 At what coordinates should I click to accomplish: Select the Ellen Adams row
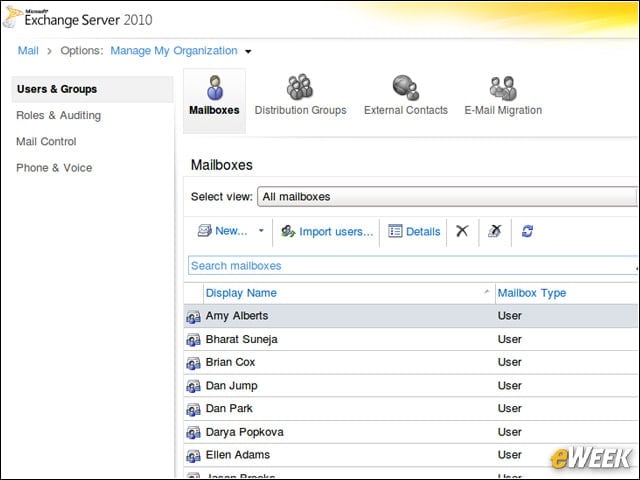pos(411,455)
